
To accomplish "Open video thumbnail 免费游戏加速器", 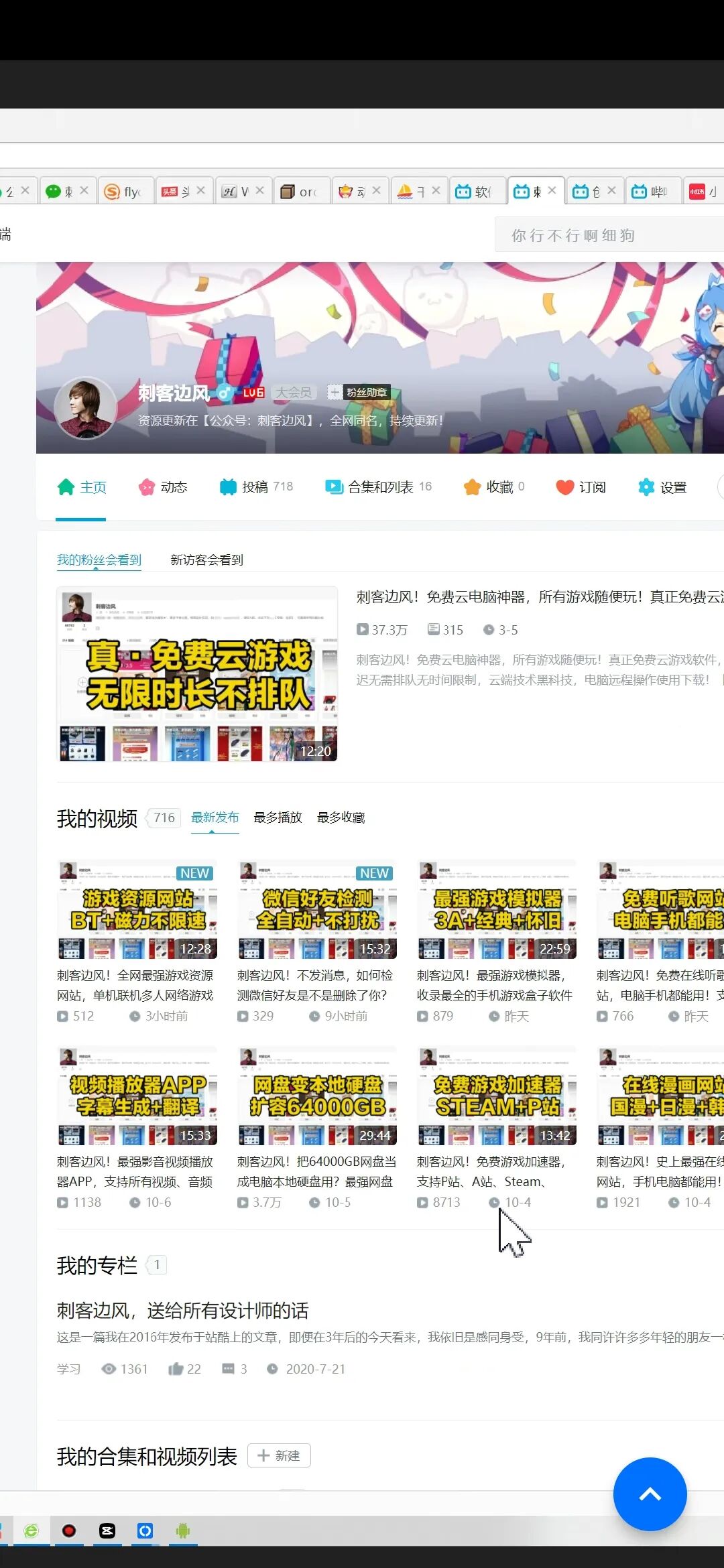I will tap(497, 1096).
